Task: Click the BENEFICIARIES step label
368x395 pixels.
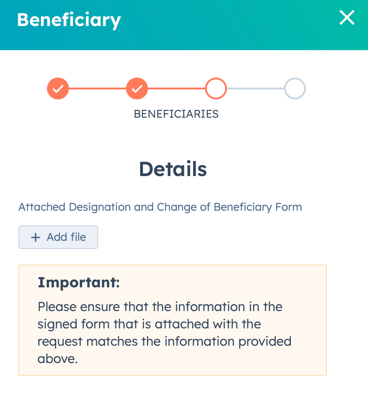Action: (176, 114)
